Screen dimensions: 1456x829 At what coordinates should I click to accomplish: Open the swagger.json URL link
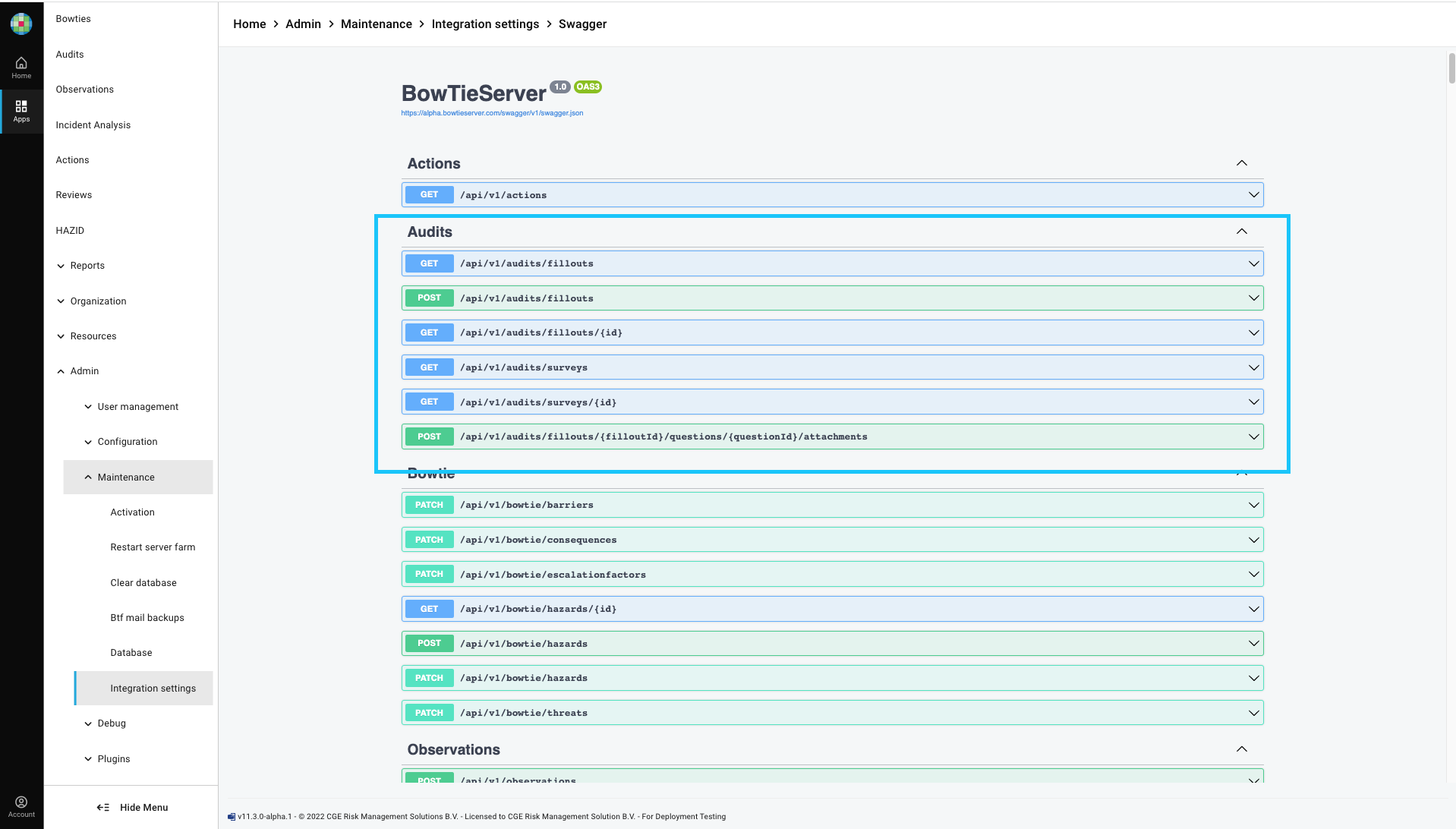[492, 113]
